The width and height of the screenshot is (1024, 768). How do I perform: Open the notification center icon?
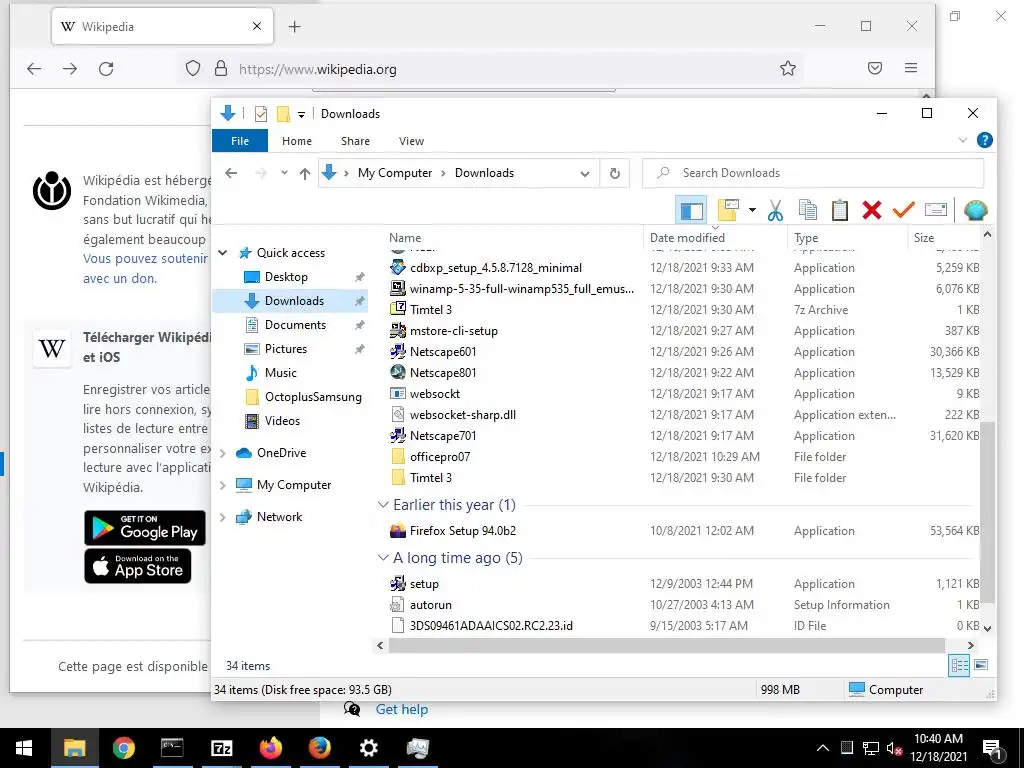click(x=993, y=750)
